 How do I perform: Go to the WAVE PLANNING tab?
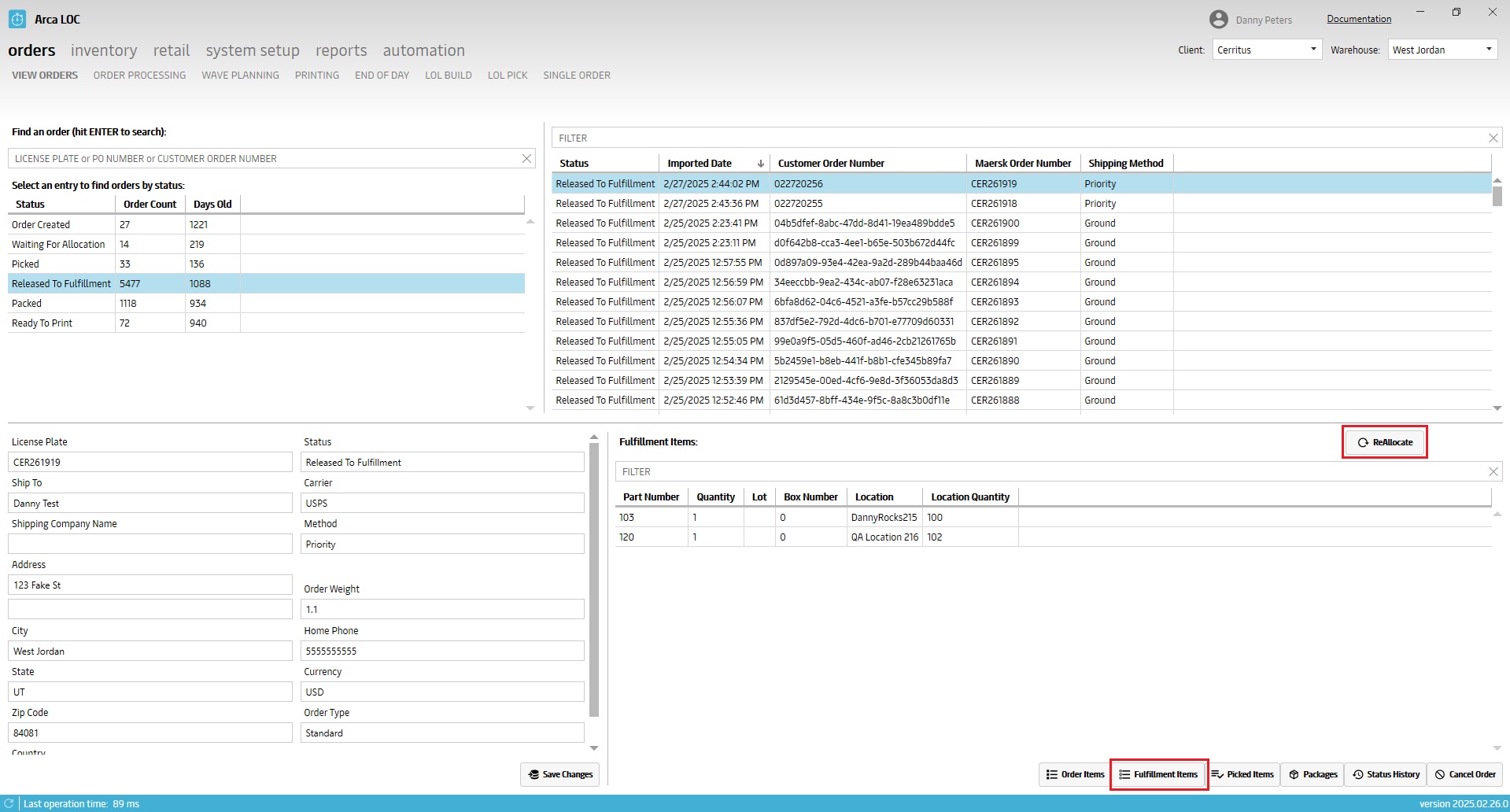[x=240, y=76]
